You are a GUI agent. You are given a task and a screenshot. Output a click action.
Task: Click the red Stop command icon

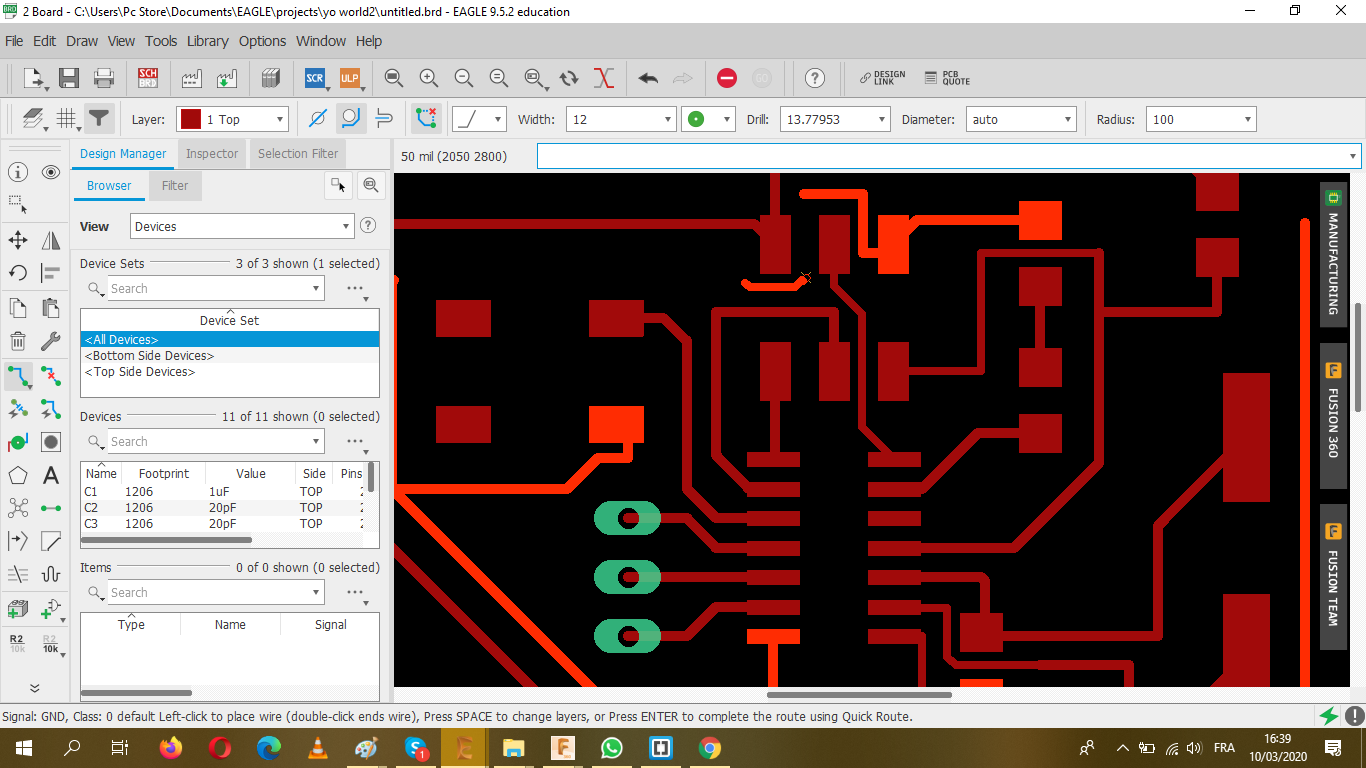click(x=727, y=78)
